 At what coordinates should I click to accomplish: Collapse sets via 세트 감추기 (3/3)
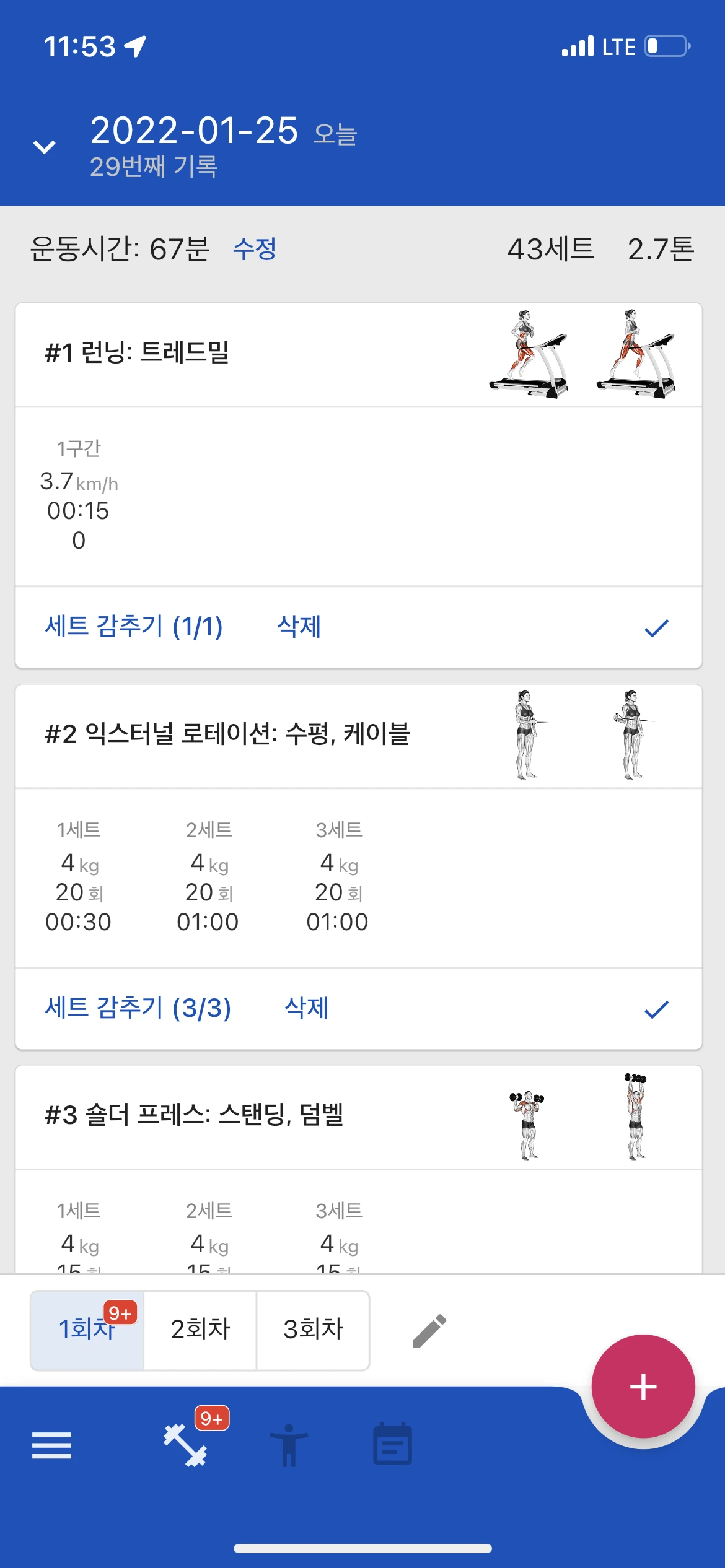click(x=138, y=1008)
